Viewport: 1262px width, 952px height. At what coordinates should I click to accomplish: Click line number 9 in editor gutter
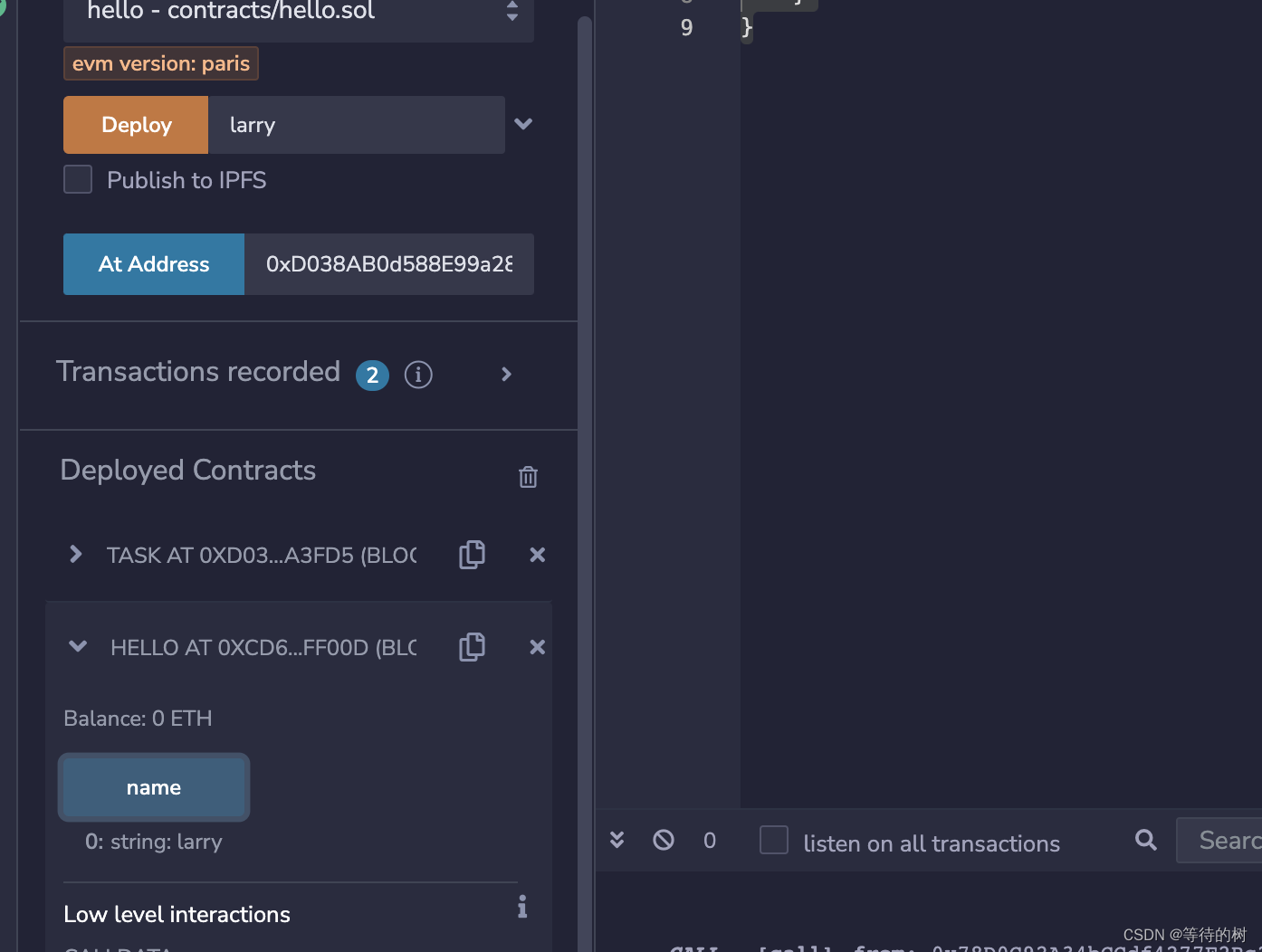click(x=686, y=28)
